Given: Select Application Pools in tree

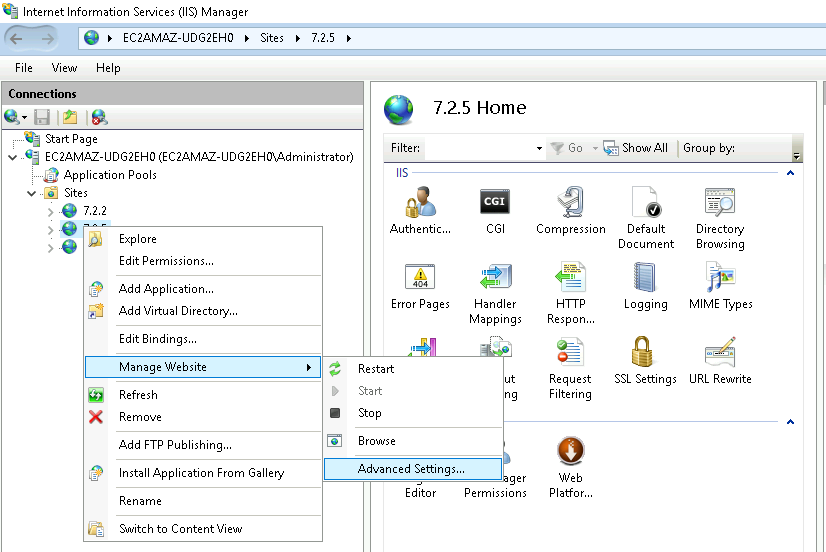Looking at the screenshot, I should (110, 175).
